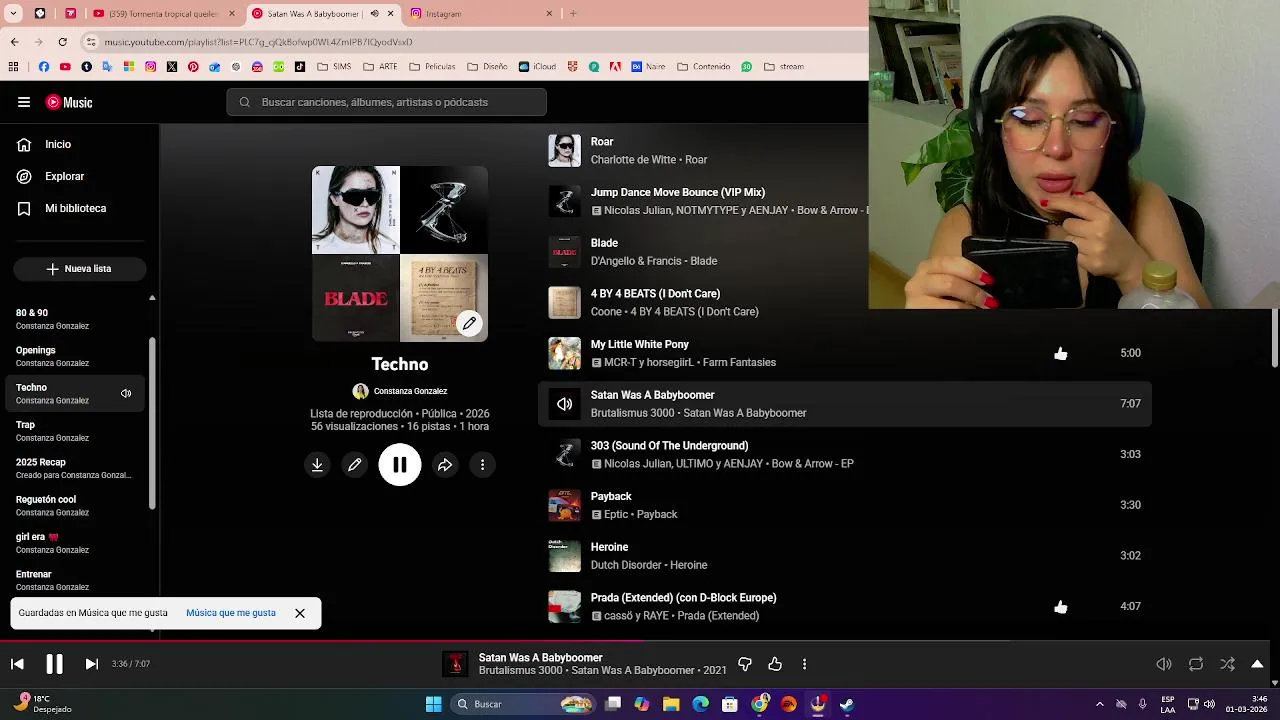Share the Techno playlist
The height and width of the screenshot is (720, 1280).
445,465
